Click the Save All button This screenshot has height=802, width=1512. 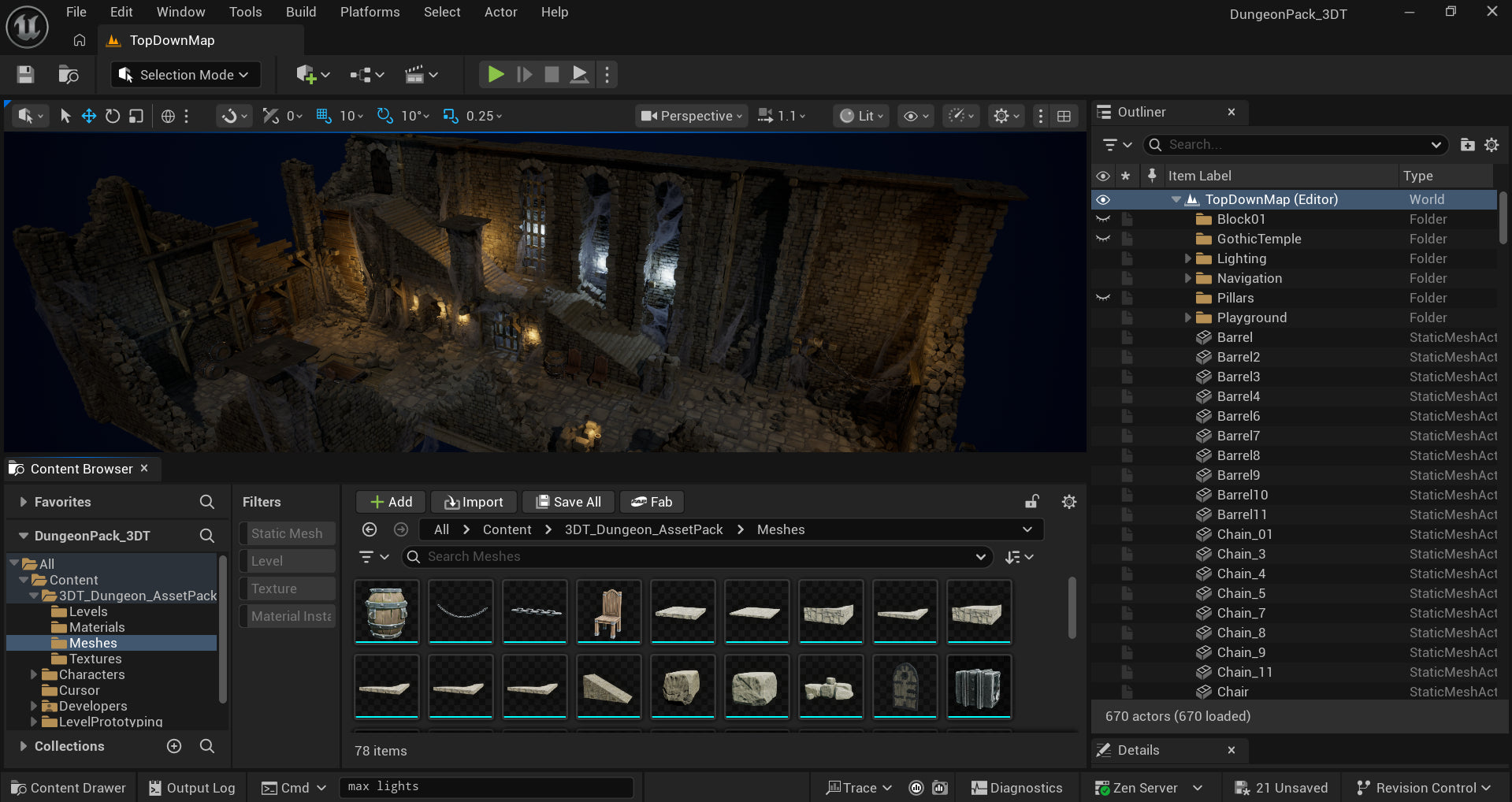[x=568, y=502]
